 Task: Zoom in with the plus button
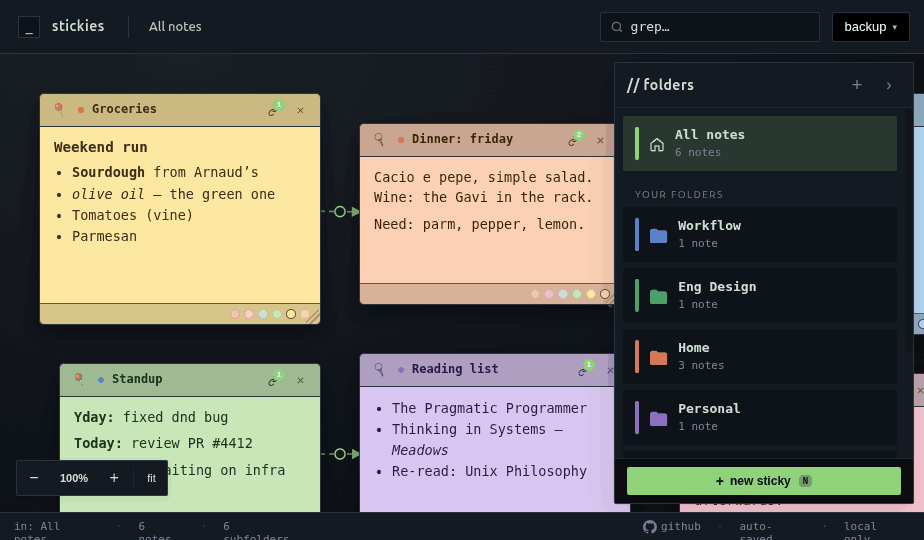coord(114,478)
